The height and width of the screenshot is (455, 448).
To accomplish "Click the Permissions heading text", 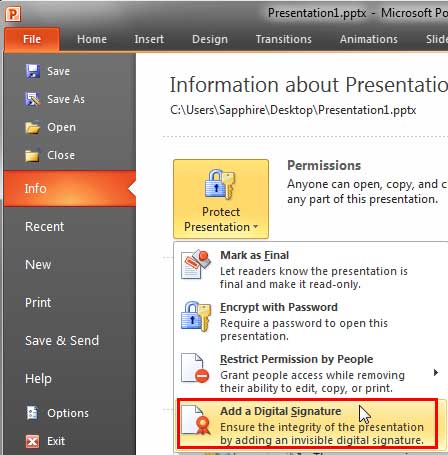I will point(324,166).
